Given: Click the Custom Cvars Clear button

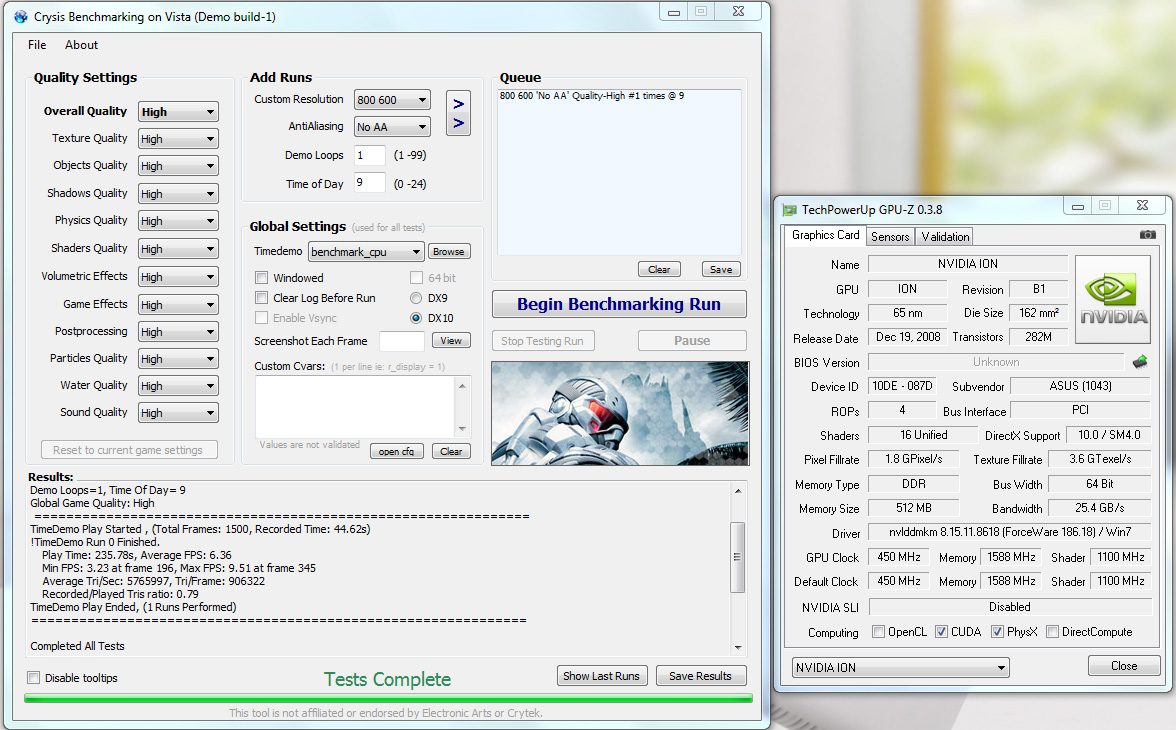Looking at the screenshot, I should (451, 451).
